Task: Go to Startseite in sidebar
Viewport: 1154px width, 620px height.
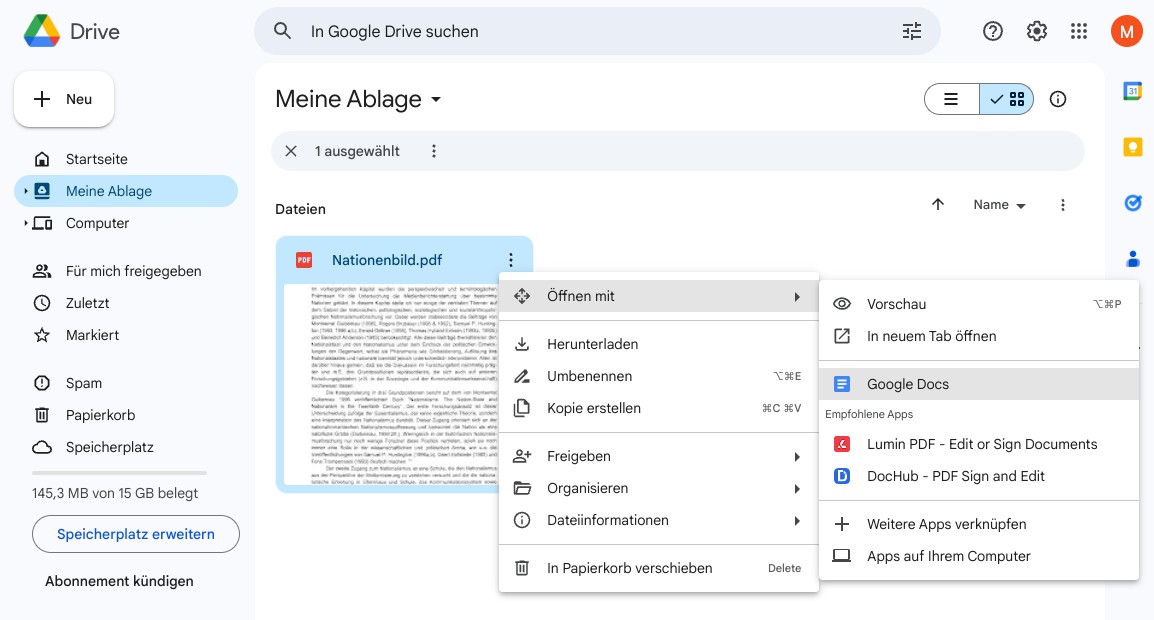Action: (126, 159)
